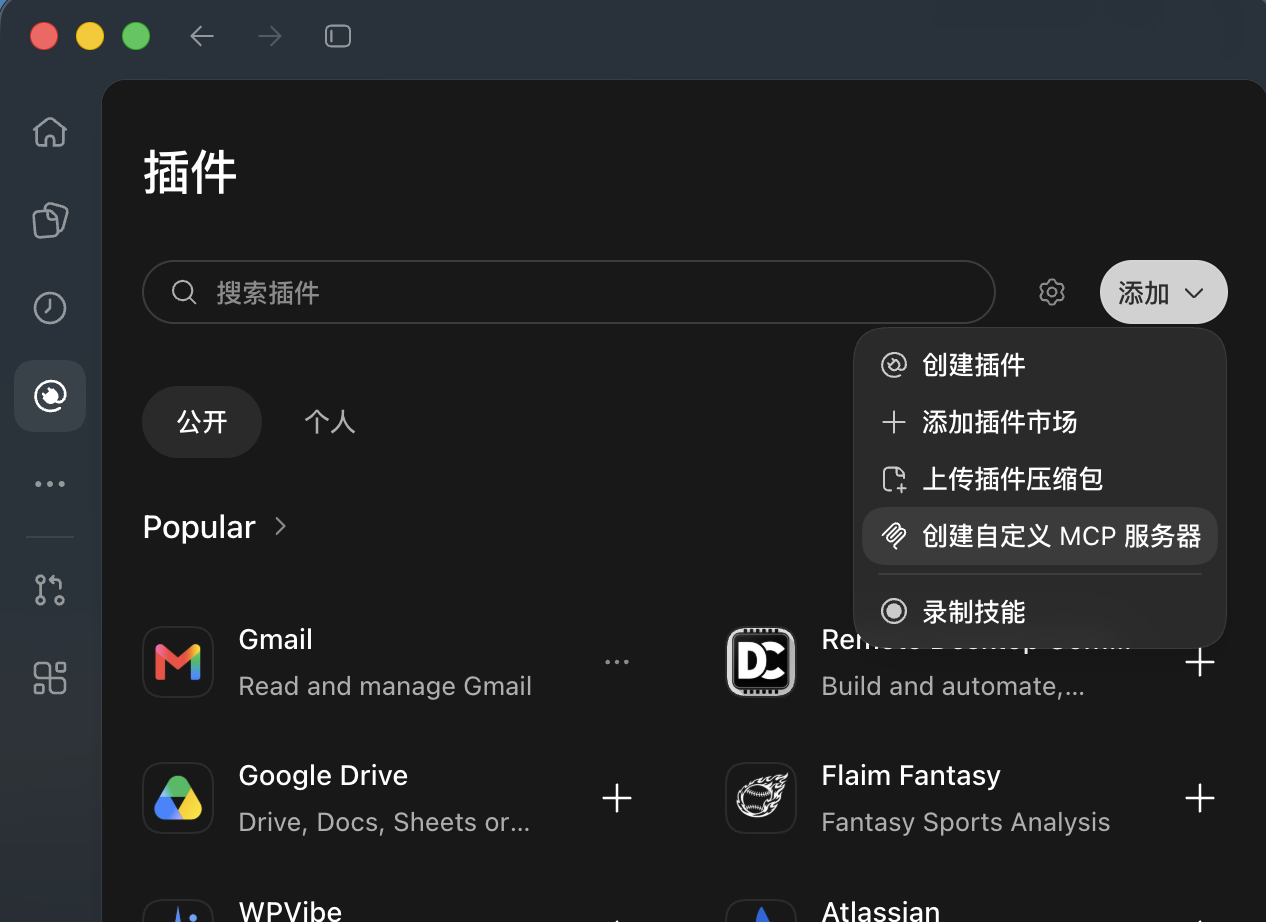This screenshot has width=1266, height=922.
Task: Open the Gmail plugin title
Action: pyautogui.click(x=276, y=640)
